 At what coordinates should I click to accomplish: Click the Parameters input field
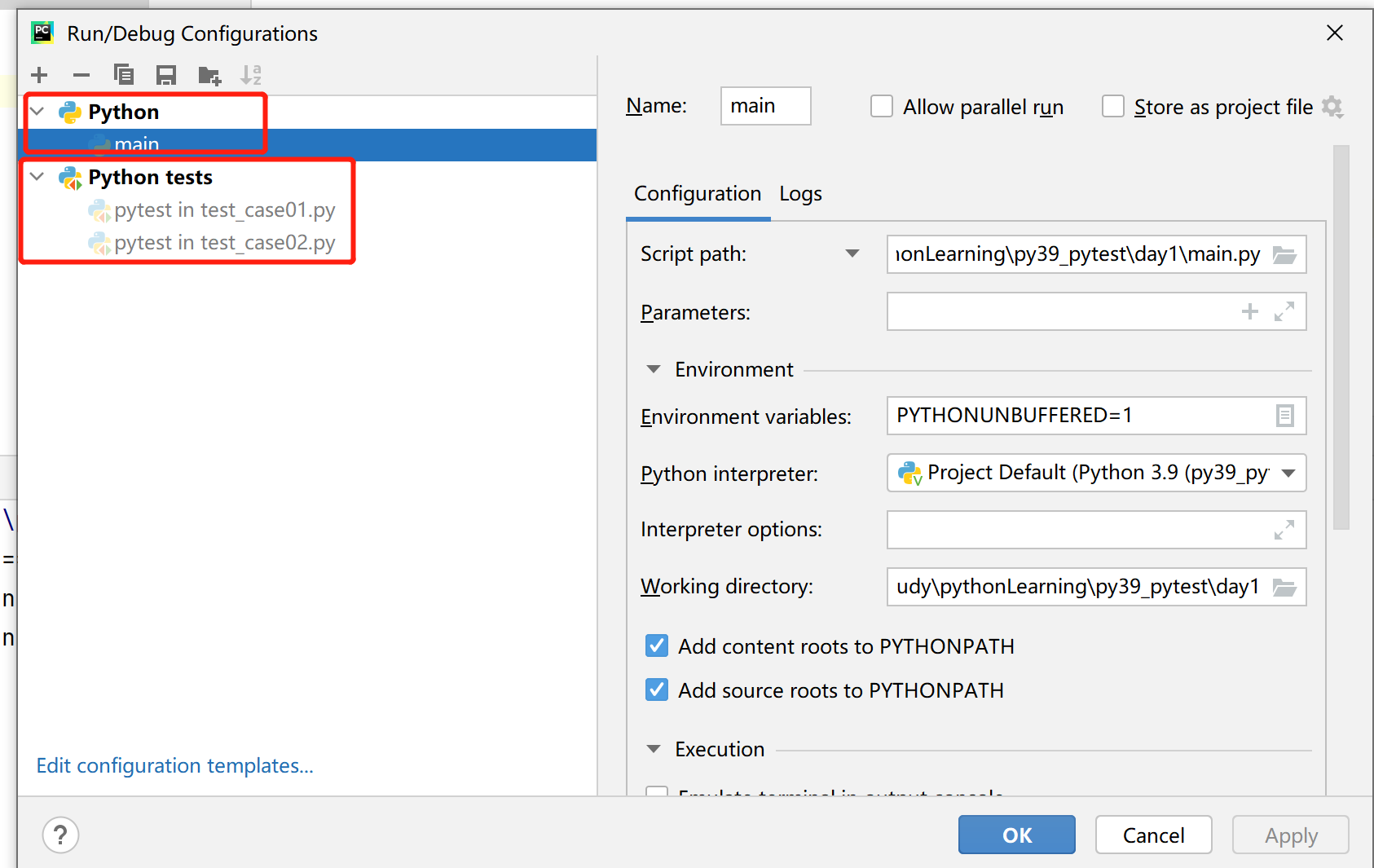click(x=1059, y=312)
